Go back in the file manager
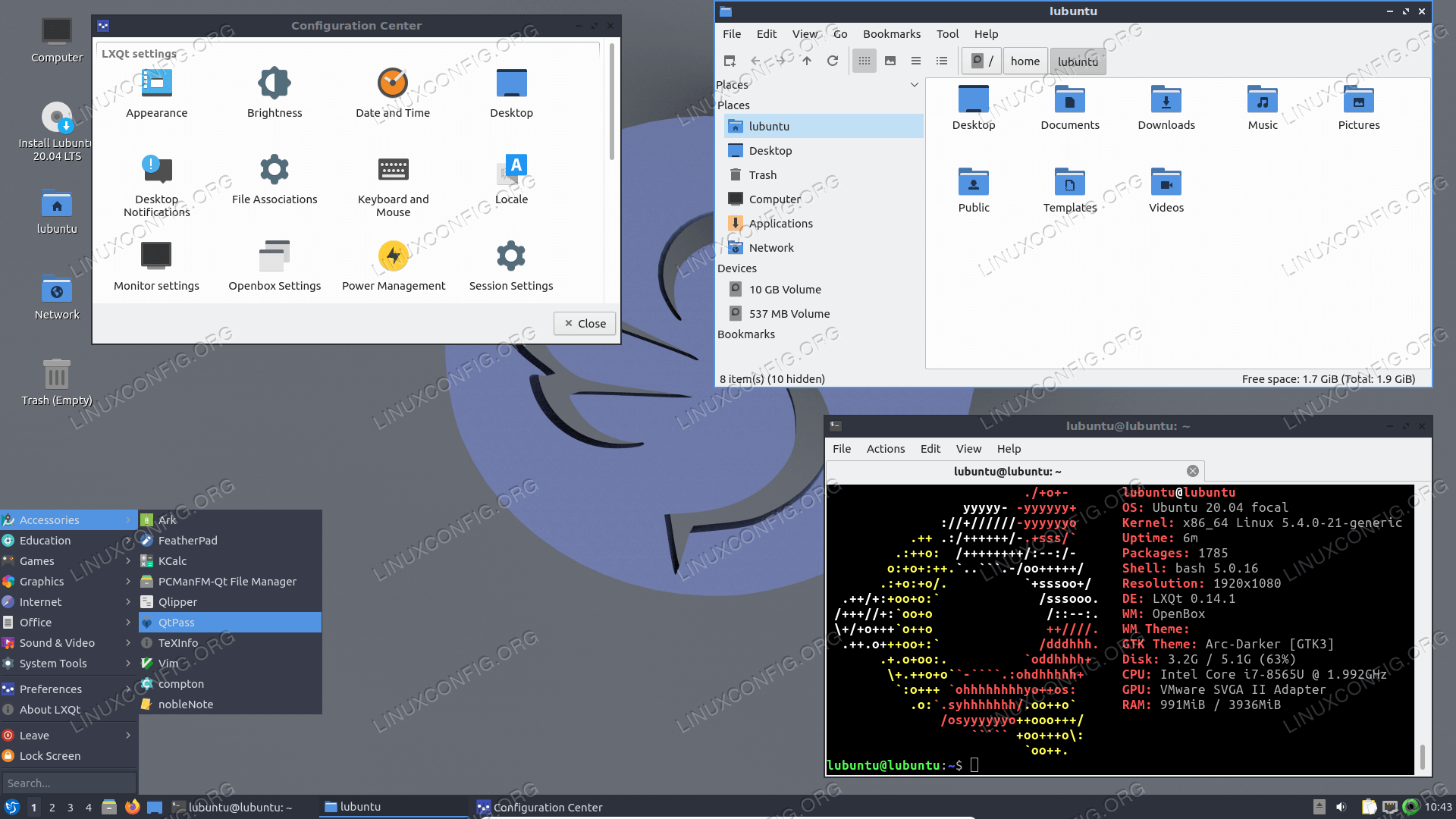 pyautogui.click(x=755, y=61)
